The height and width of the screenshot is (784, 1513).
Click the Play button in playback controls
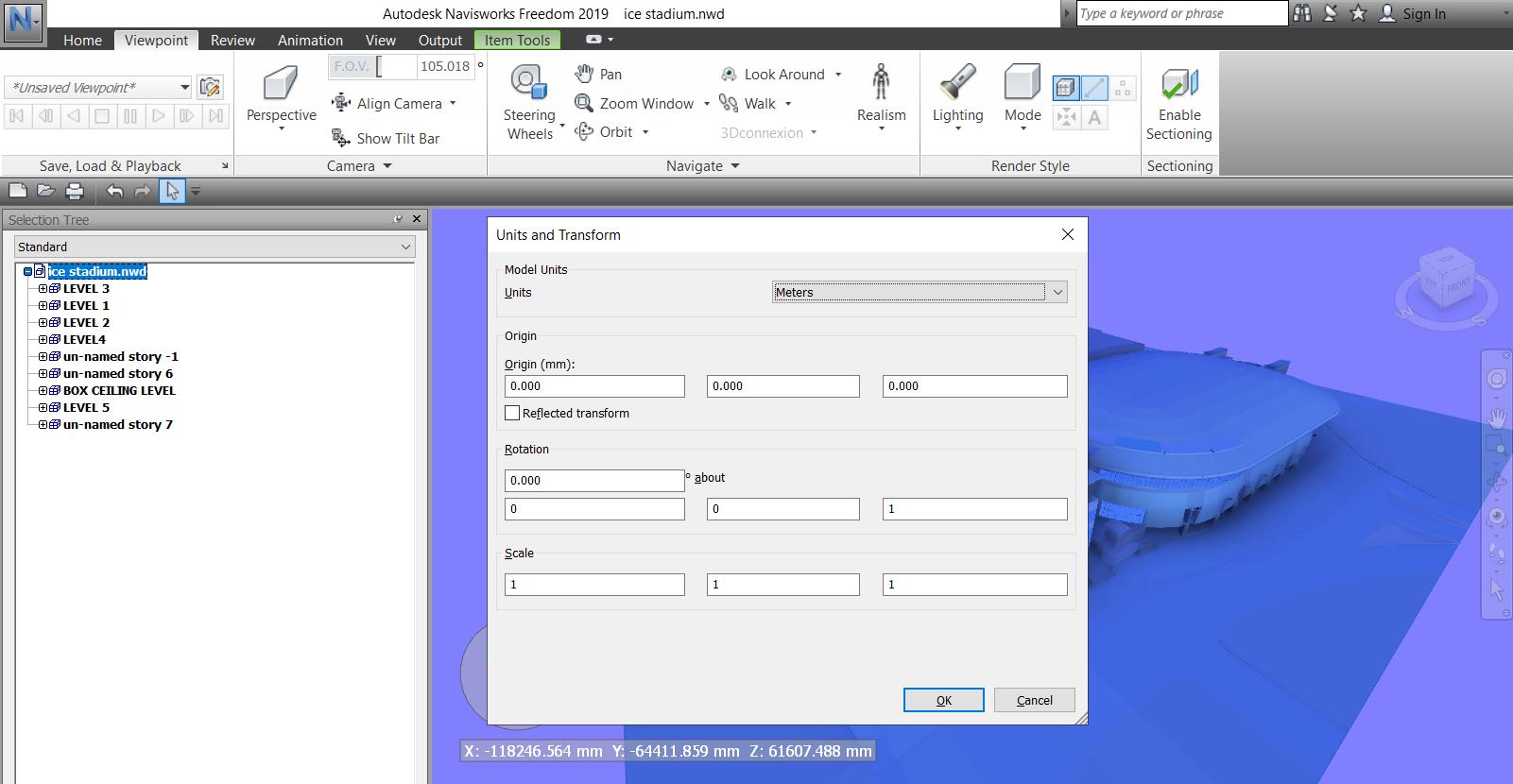(159, 116)
